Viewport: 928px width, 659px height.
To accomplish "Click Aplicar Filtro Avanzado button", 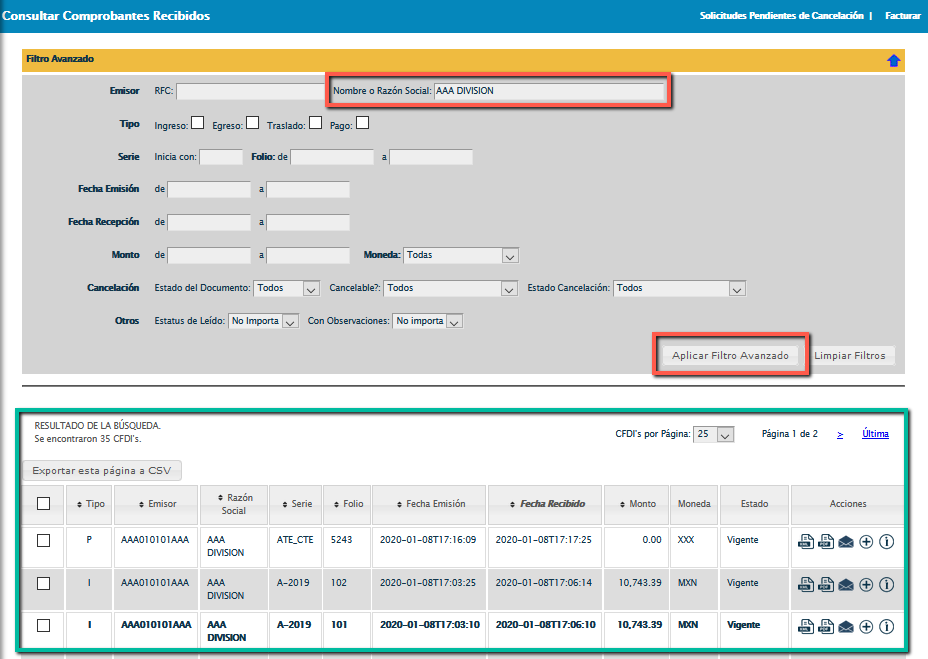I will click(730, 356).
